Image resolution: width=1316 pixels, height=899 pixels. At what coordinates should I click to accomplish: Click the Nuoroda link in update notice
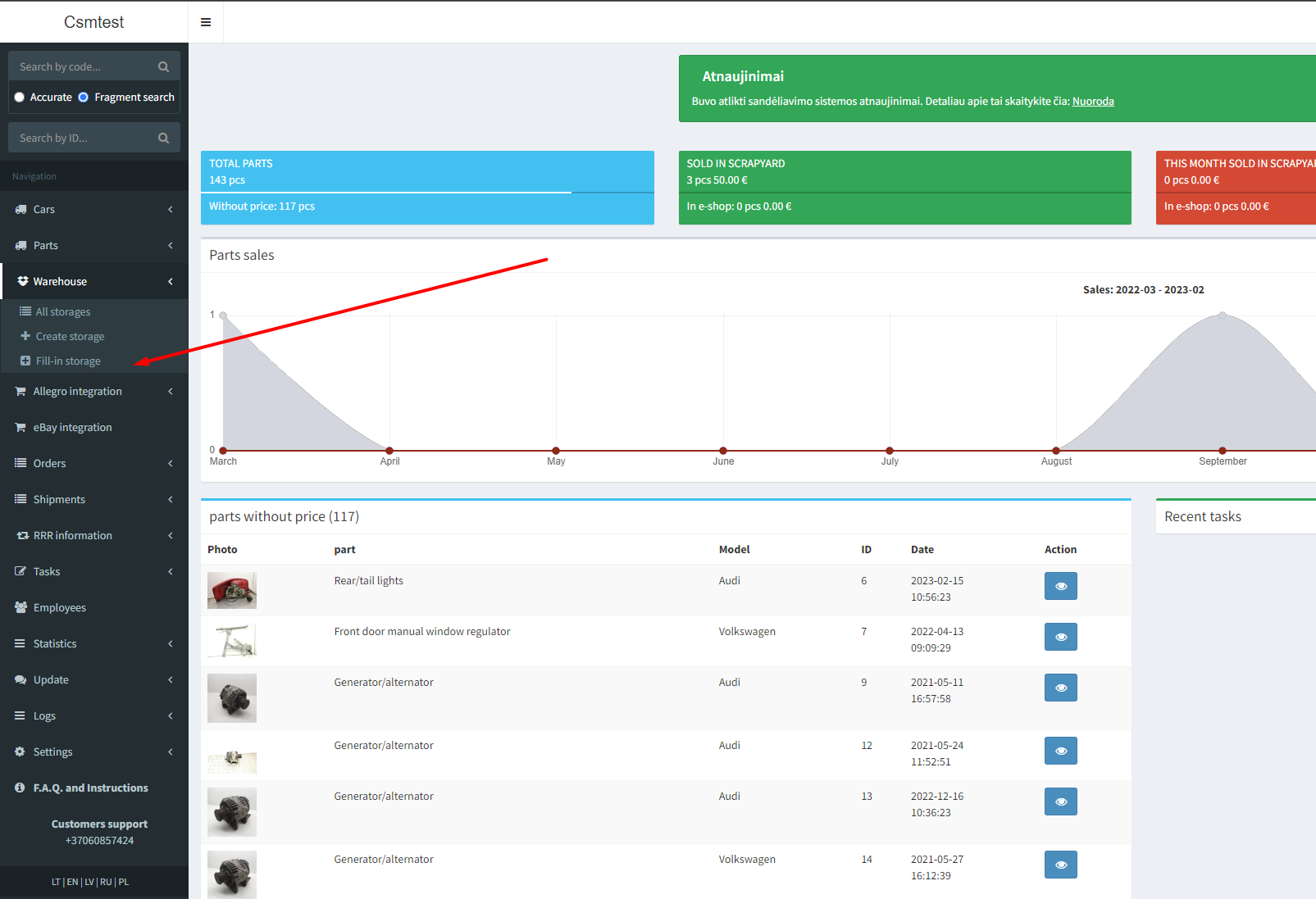[1092, 102]
